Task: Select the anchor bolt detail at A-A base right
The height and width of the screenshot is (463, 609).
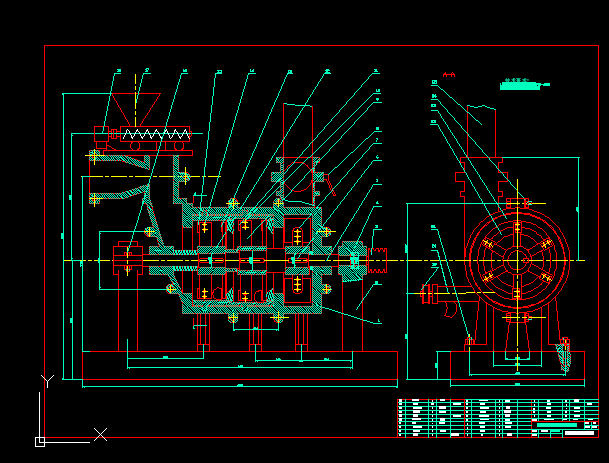Action: coord(564,354)
